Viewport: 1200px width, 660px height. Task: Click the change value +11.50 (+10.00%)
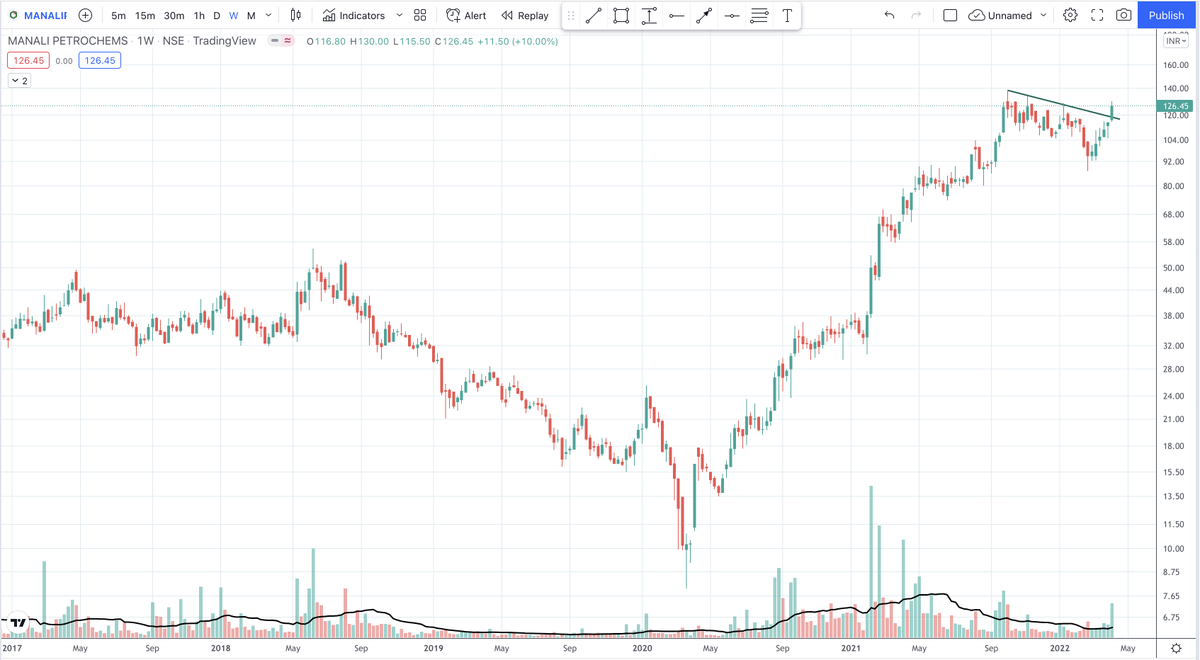tap(517, 41)
